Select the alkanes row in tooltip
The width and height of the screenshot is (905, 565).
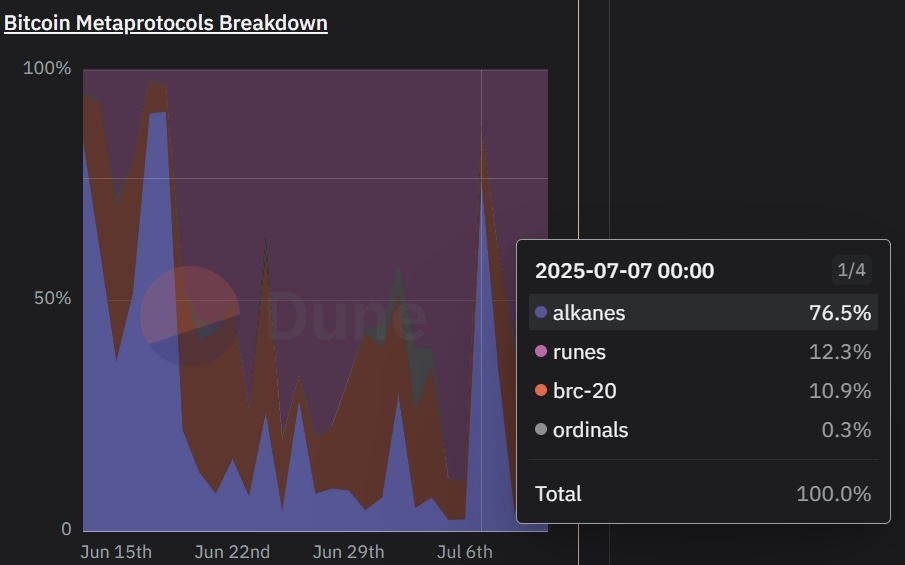point(703,312)
